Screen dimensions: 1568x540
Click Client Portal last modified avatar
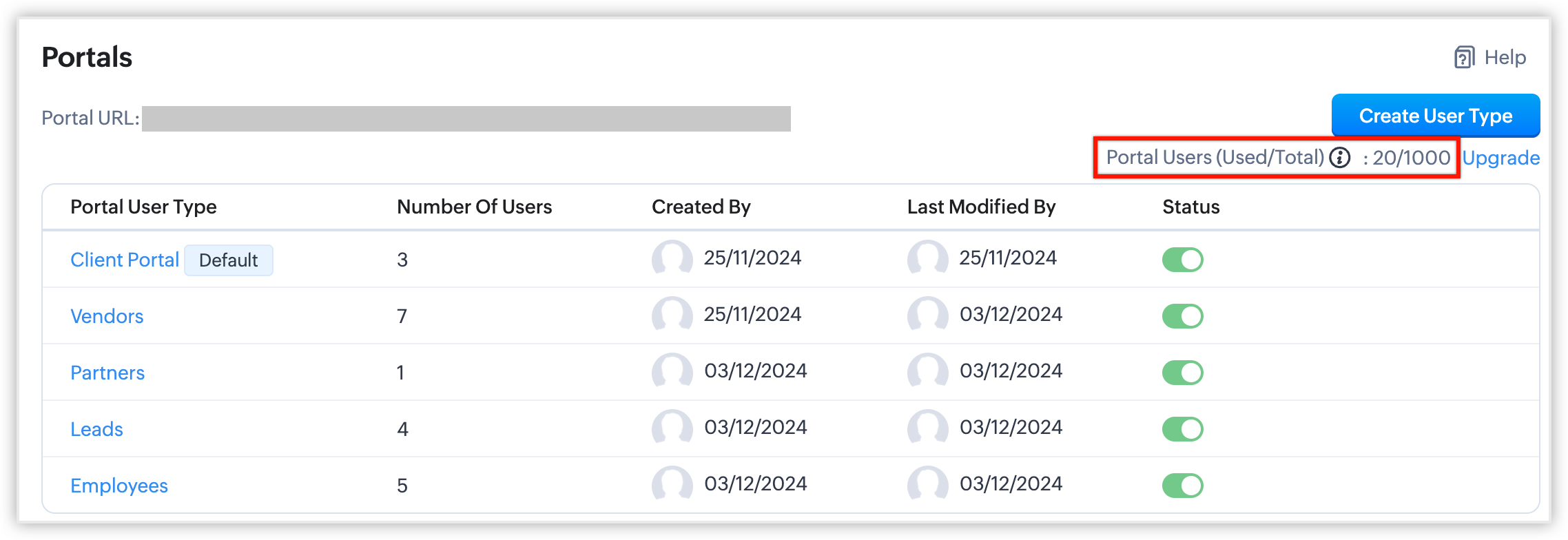click(x=927, y=259)
